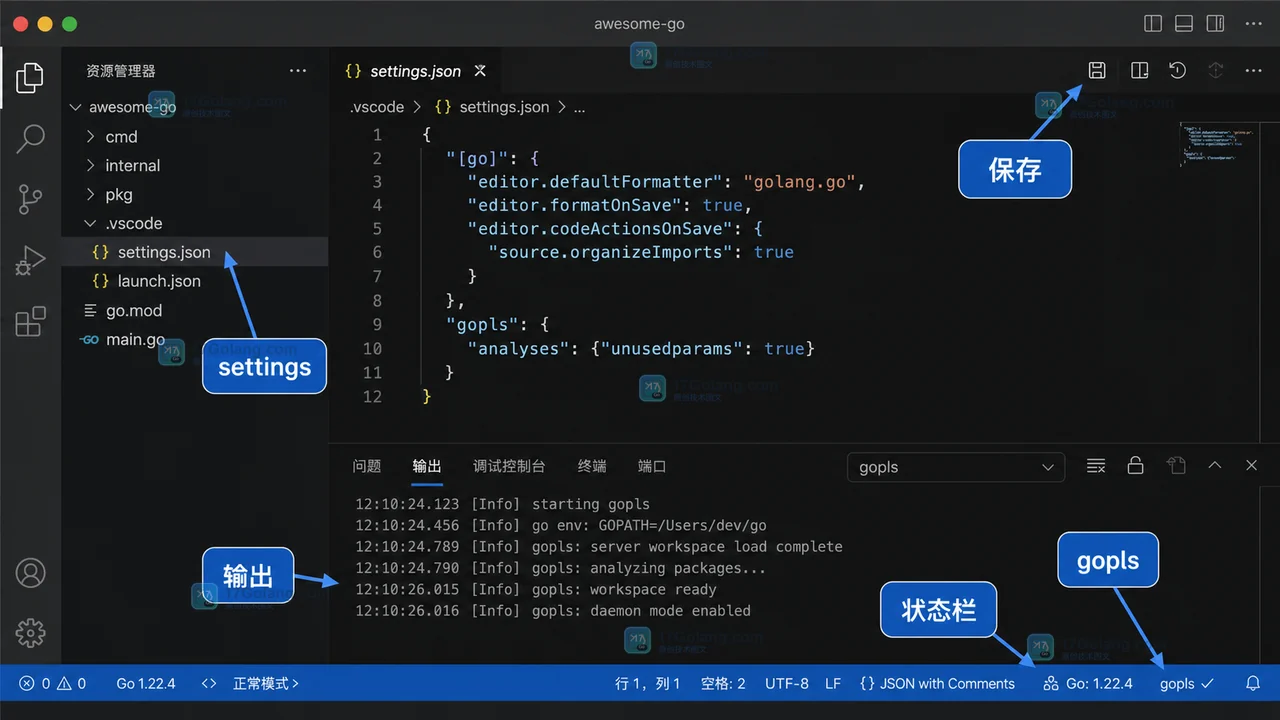1280x720 pixels.
Task: Open the Search view in activity bar
Action: coord(30,139)
